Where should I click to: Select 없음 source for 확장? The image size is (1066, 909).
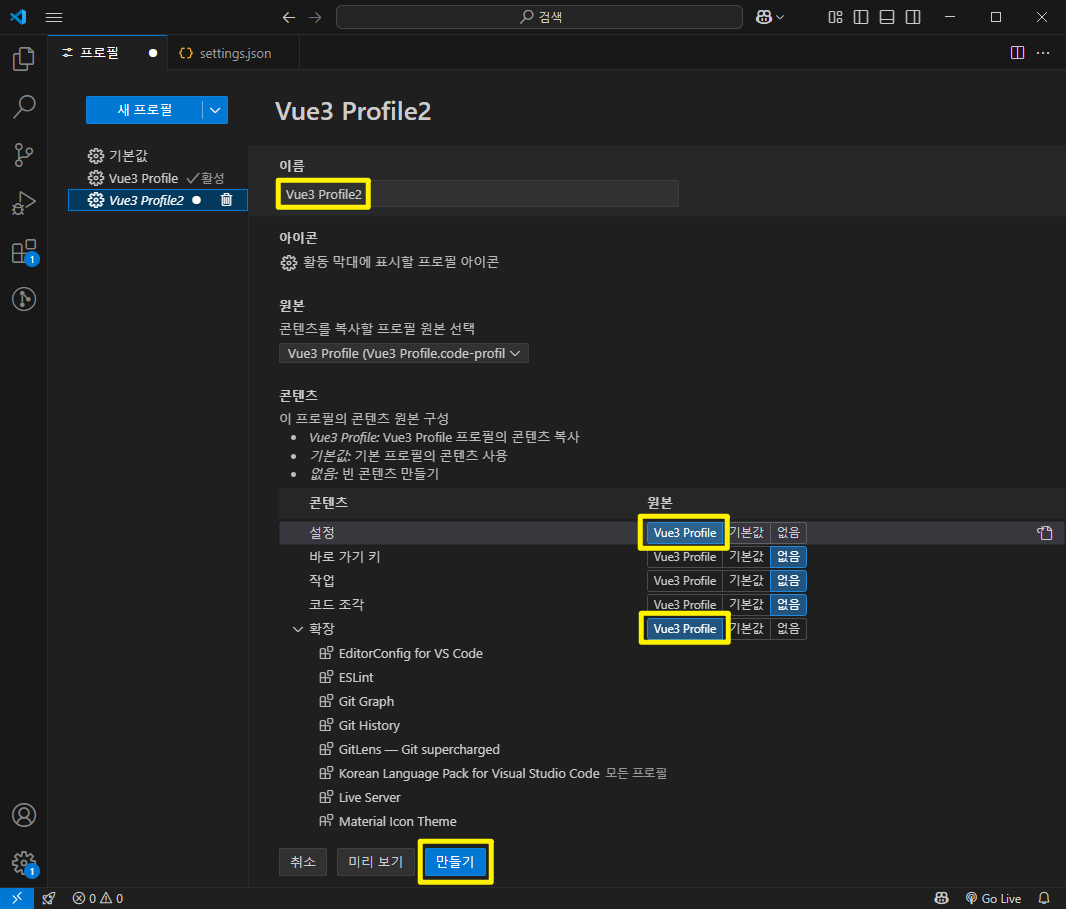click(x=788, y=629)
